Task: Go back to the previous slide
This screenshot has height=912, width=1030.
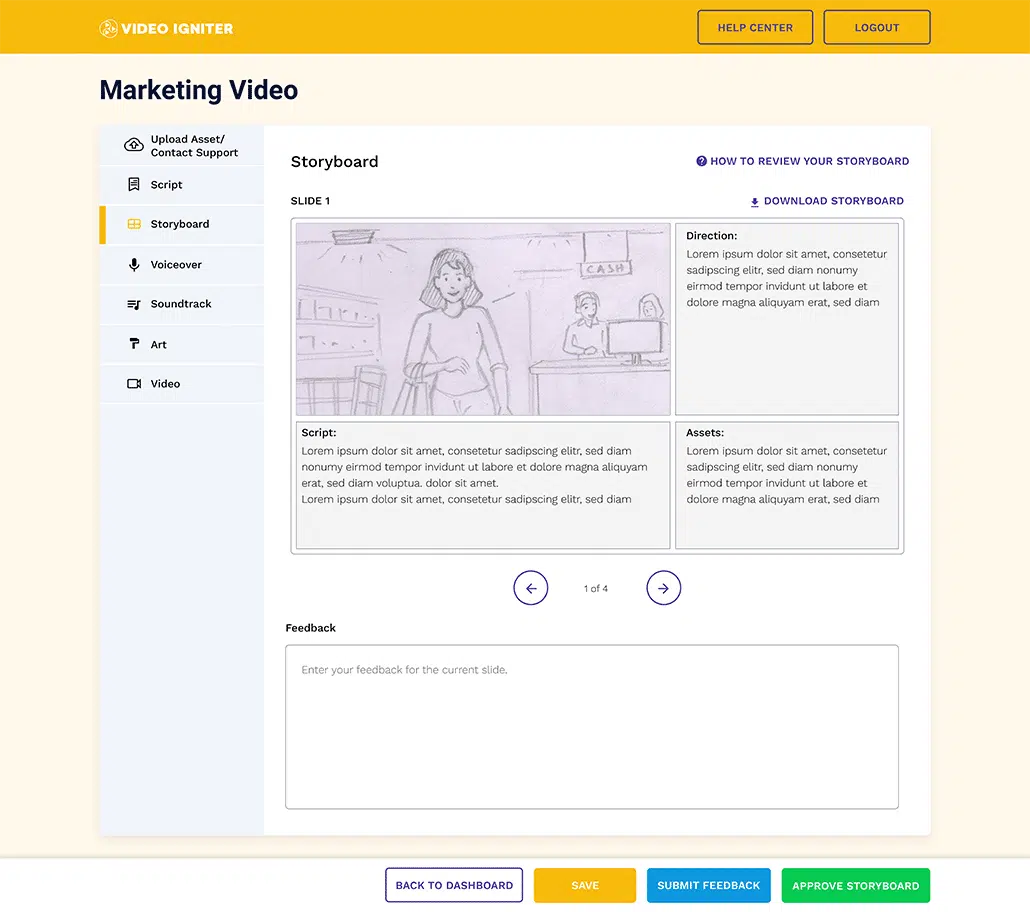Action: click(531, 588)
